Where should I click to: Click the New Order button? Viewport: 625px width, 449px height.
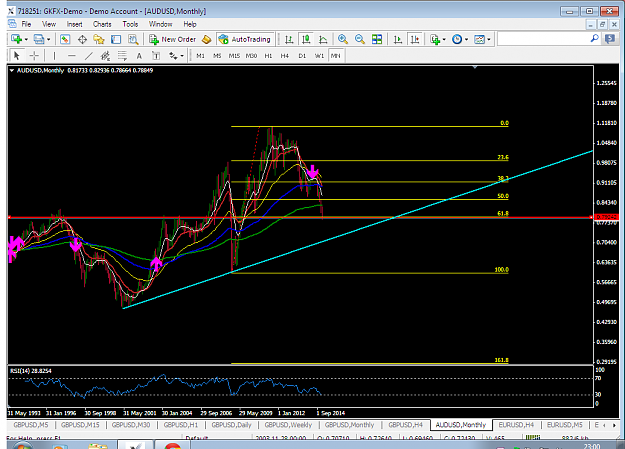coord(173,39)
